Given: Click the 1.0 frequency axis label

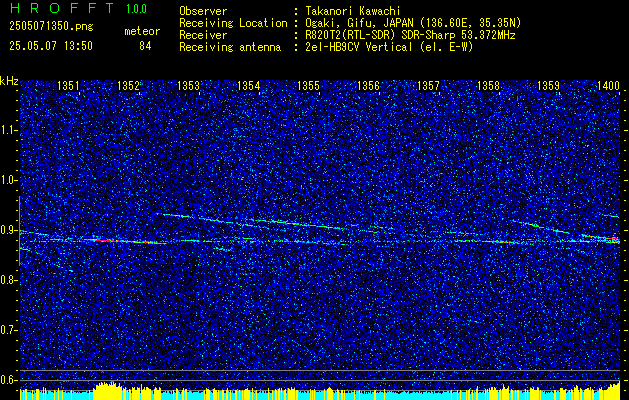Looking at the screenshot, I should click(x=9, y=180).
